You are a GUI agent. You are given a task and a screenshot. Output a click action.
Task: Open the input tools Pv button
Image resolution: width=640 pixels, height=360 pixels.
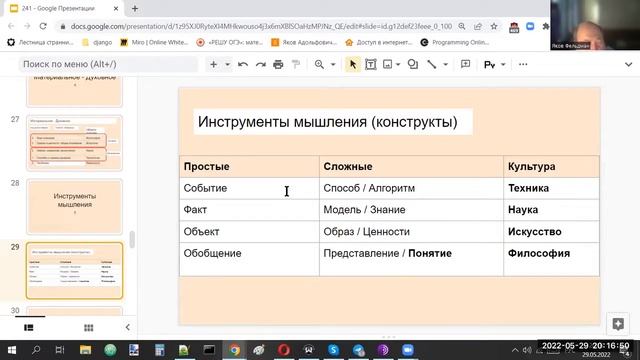point(489,64)
